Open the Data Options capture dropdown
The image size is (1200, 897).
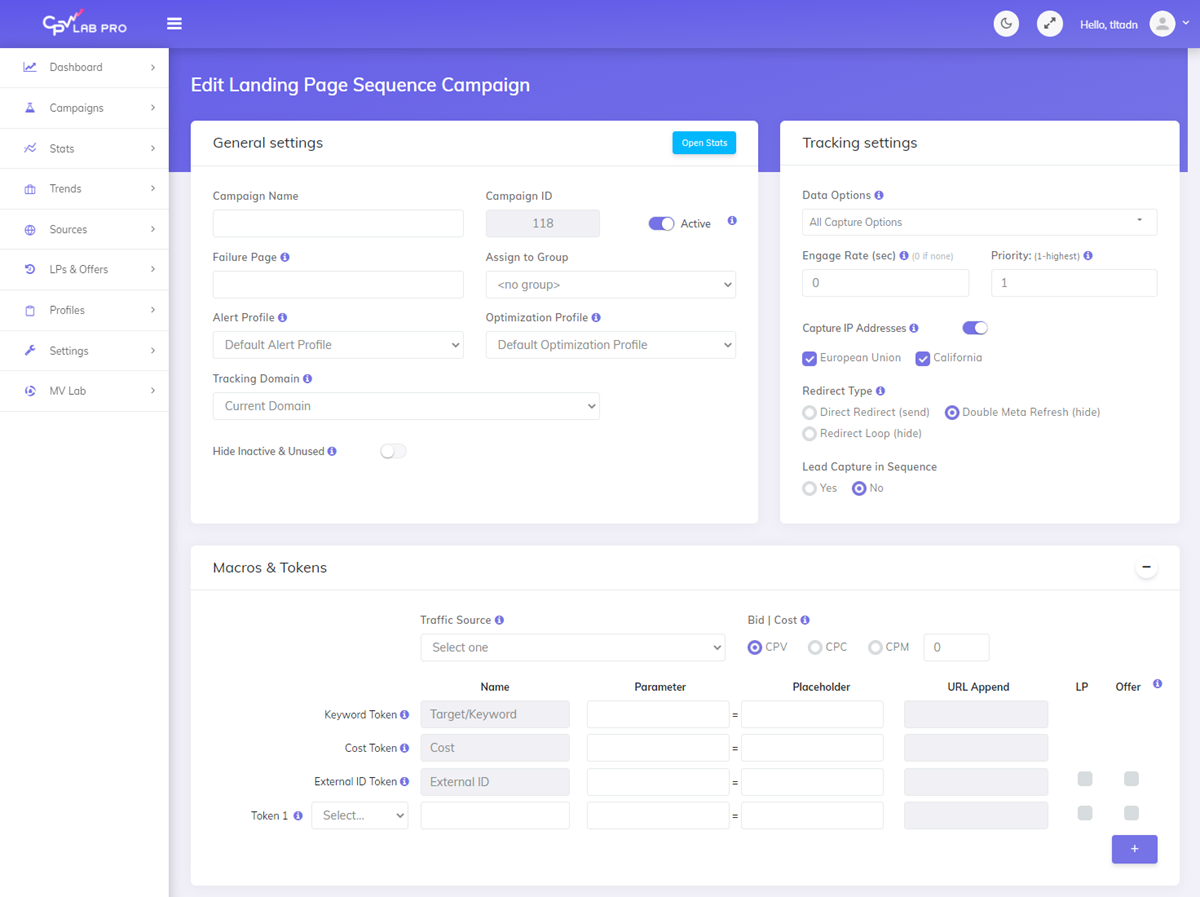coord(980,222)
